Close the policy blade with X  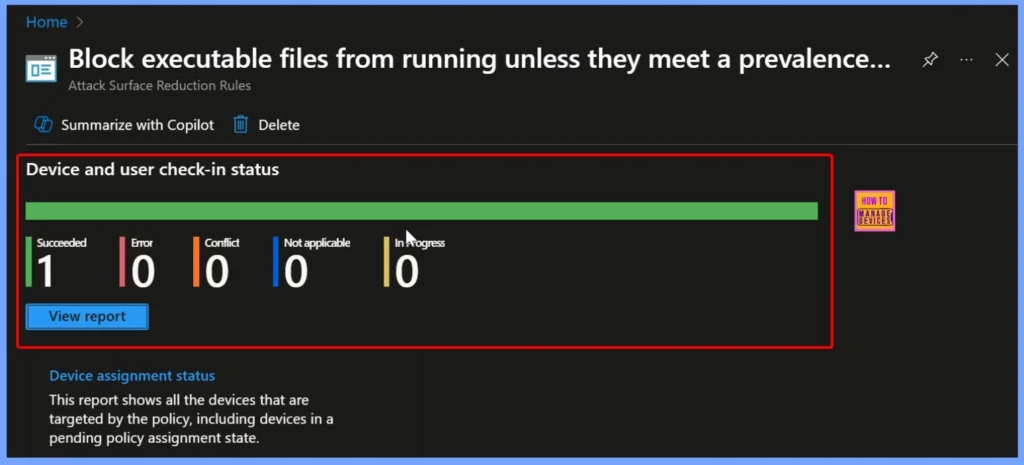(1002, 60)
